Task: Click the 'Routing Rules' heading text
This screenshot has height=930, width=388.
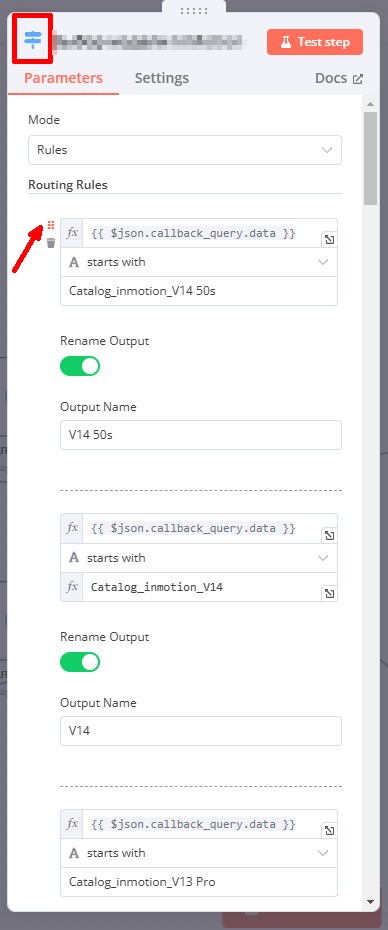Action: 68,185
